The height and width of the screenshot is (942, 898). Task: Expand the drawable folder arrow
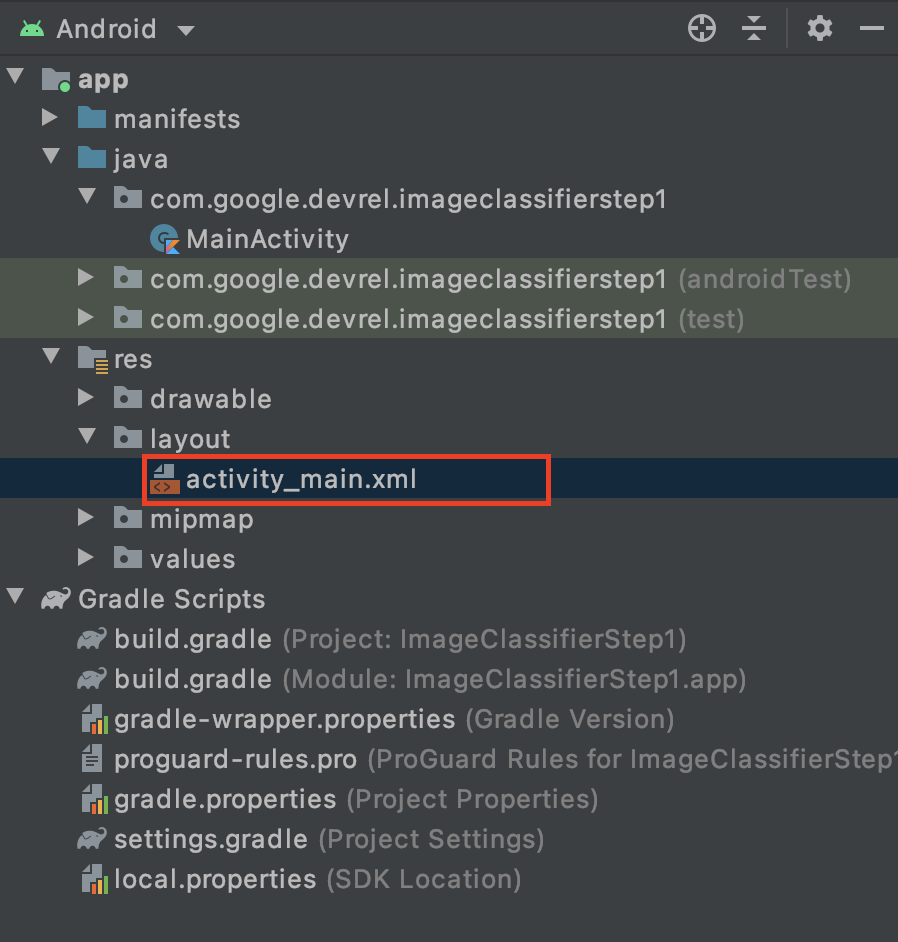[x=86, y=399]
